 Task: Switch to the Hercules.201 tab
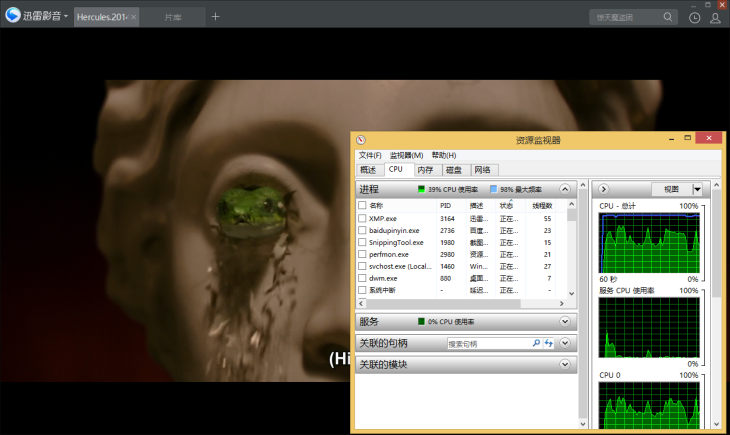(106, 17)
